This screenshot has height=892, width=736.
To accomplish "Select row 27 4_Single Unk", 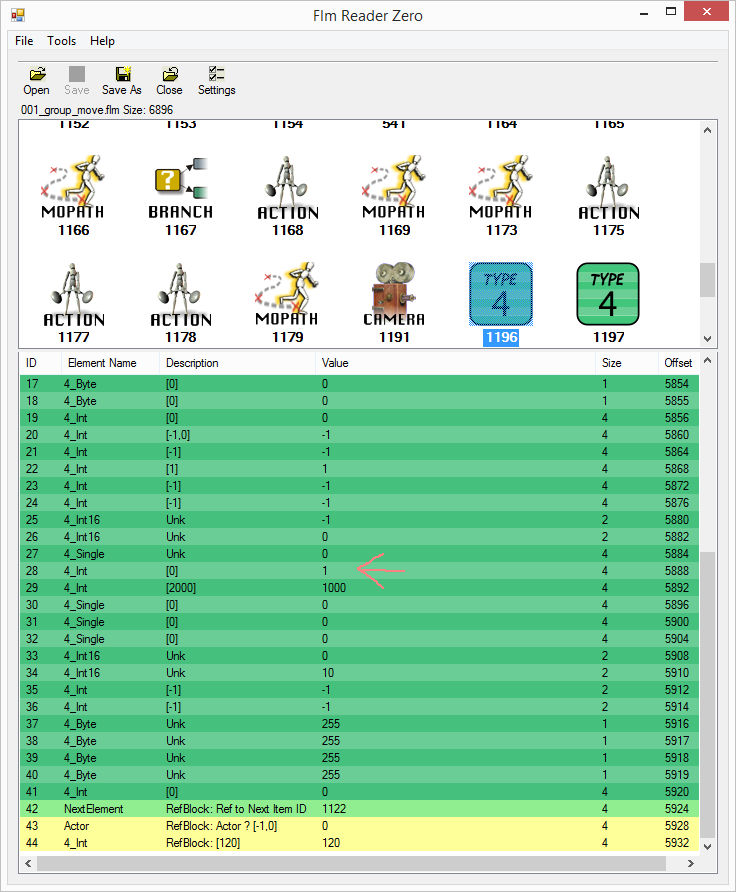I will click(x=359, y=554).
